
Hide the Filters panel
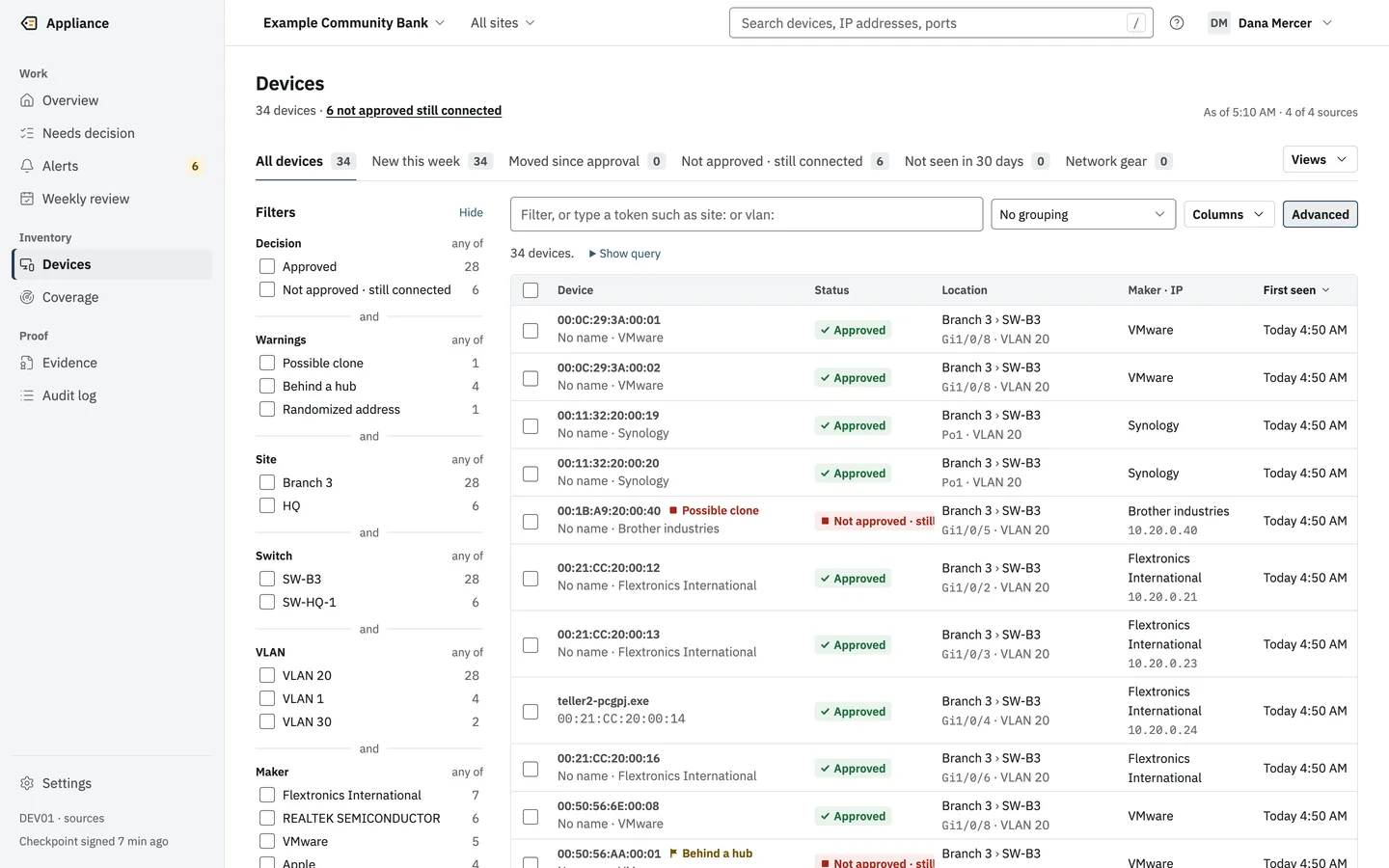pos(471,212)
